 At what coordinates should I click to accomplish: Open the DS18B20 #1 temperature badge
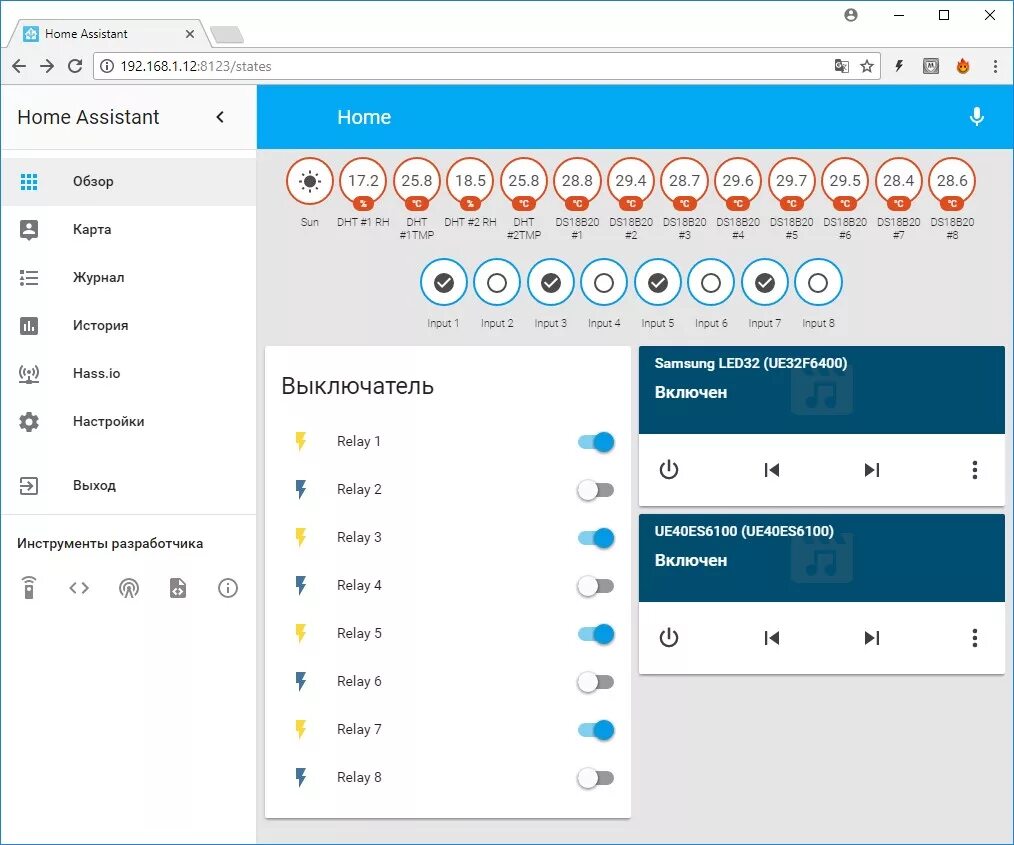point(577,183)
